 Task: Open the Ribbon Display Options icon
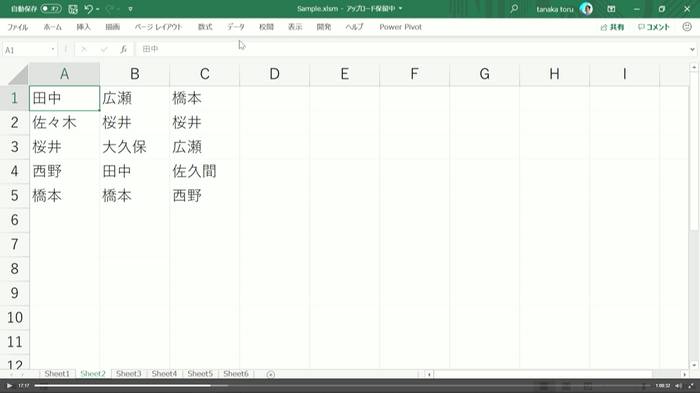click(x=611, y=9)
